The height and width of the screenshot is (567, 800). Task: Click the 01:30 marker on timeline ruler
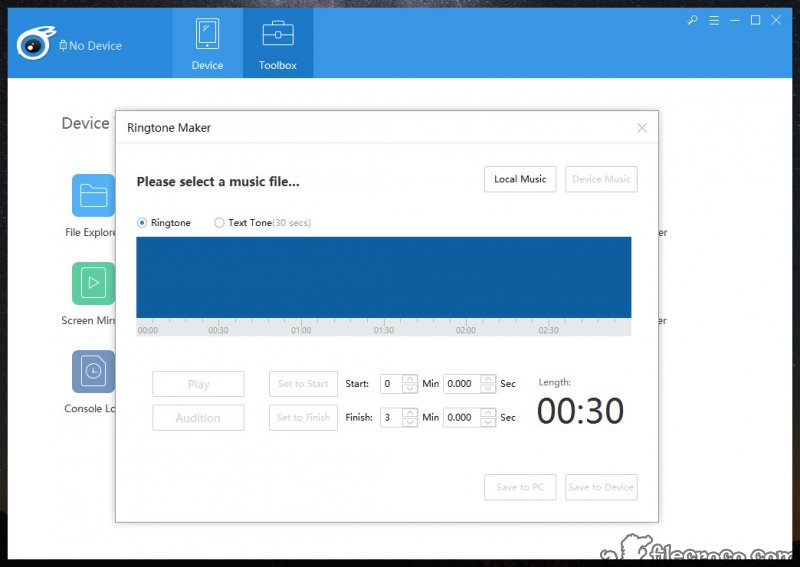pos(384,330)
